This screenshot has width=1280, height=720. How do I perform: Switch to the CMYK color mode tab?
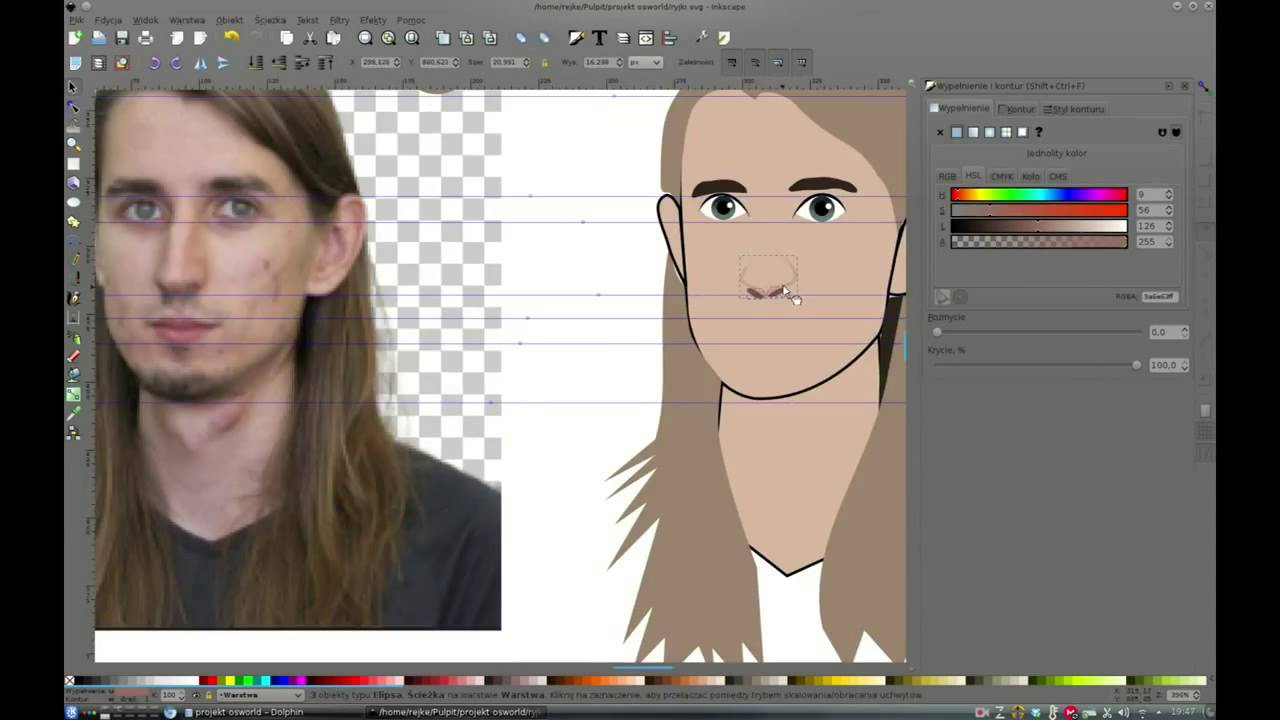pos(1001,177)
